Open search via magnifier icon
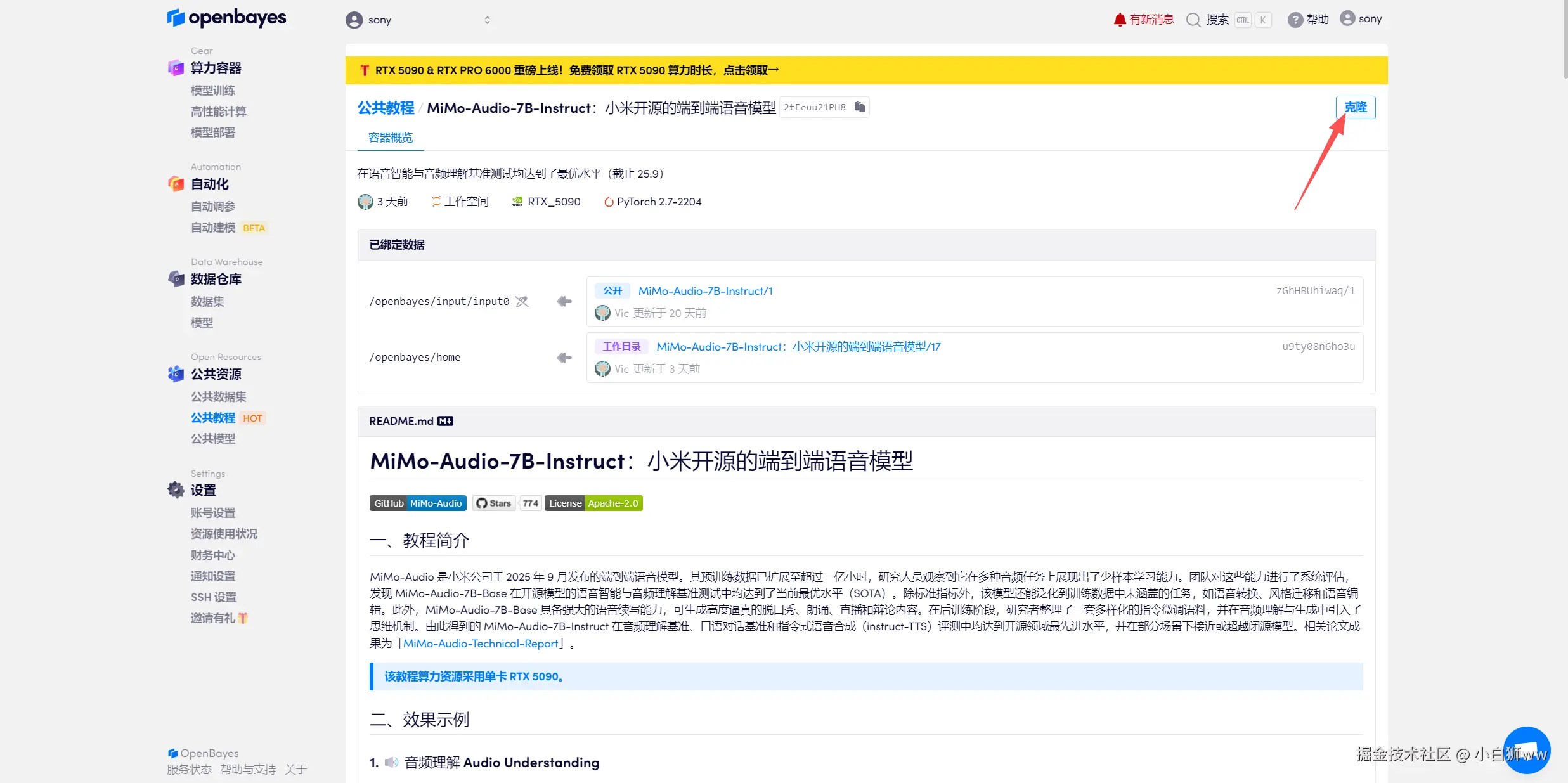 pyautogui.click(x=1193, y=20)
